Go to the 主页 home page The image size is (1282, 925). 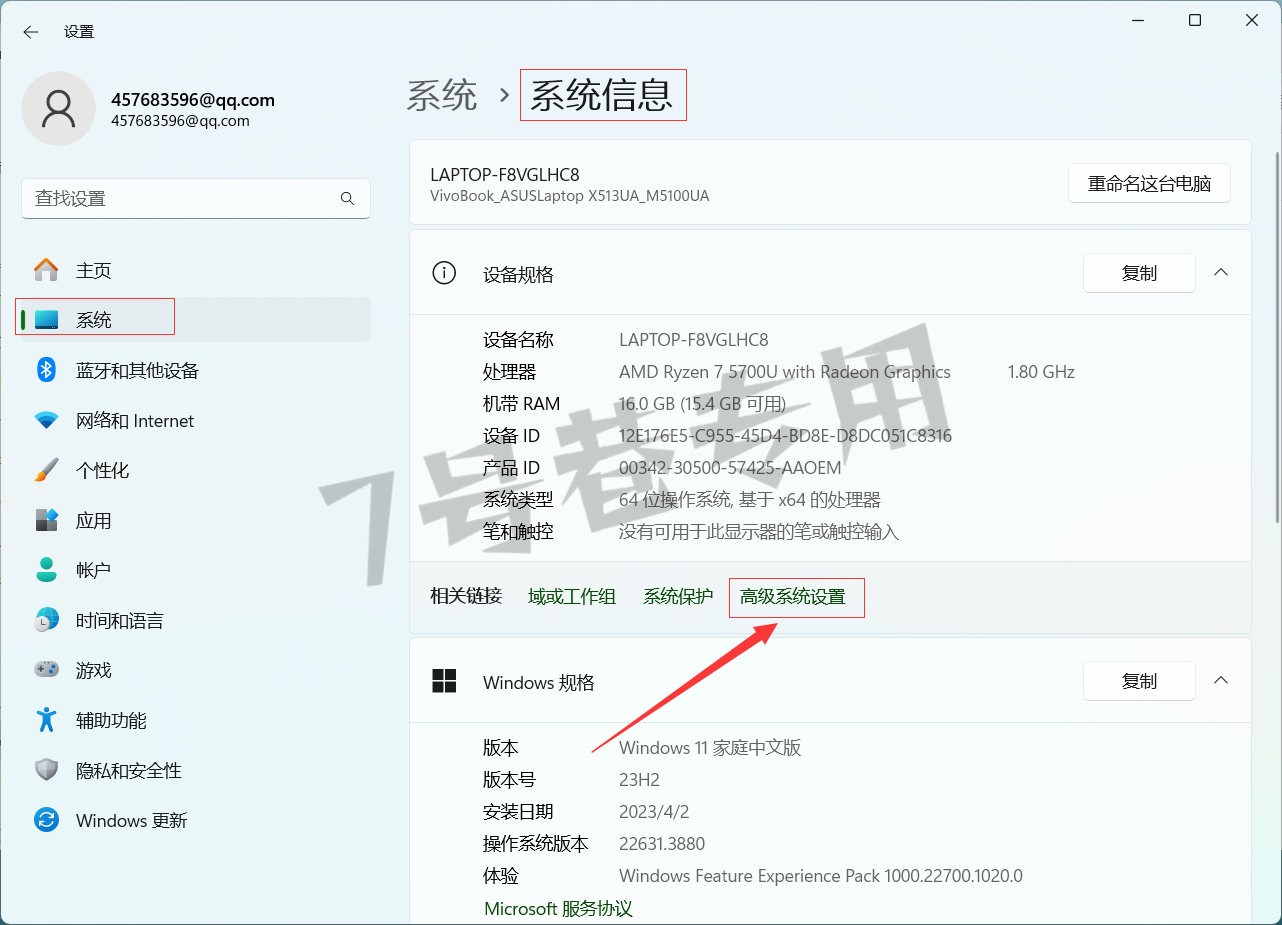coord(196,270)
